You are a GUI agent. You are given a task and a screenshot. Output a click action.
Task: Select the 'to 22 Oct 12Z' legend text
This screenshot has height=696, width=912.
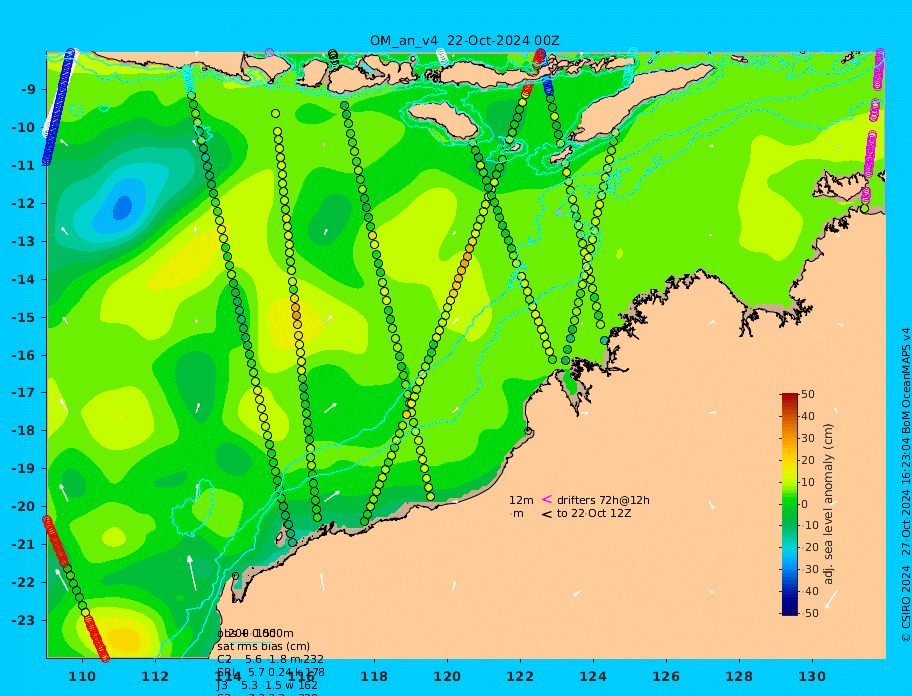[x=594, y=513]
